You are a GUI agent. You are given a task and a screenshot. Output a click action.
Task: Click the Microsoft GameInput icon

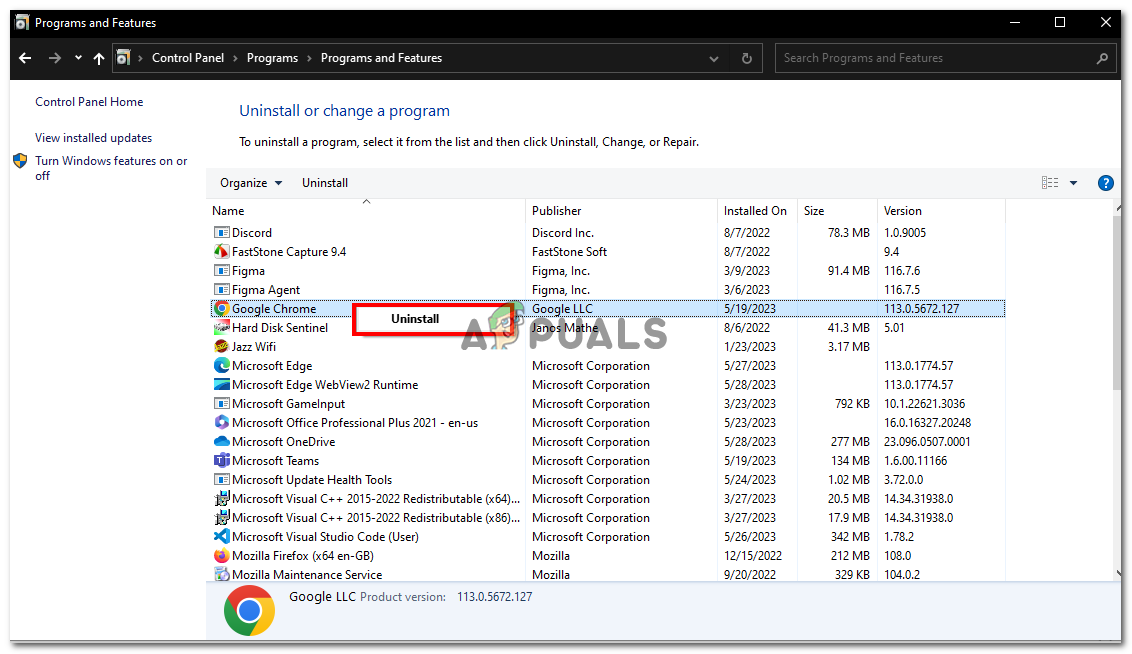coord(222,404)
